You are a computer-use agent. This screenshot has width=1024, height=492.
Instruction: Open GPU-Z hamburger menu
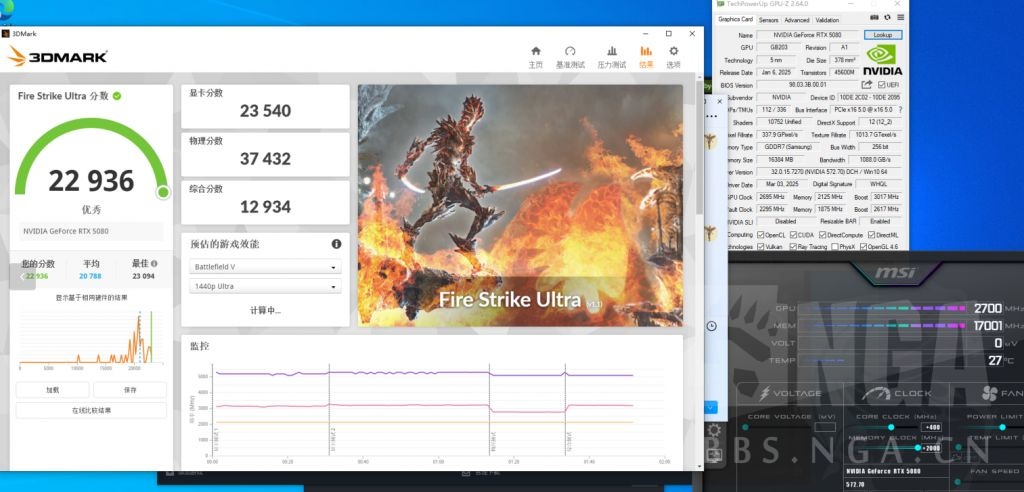(899, 19)
